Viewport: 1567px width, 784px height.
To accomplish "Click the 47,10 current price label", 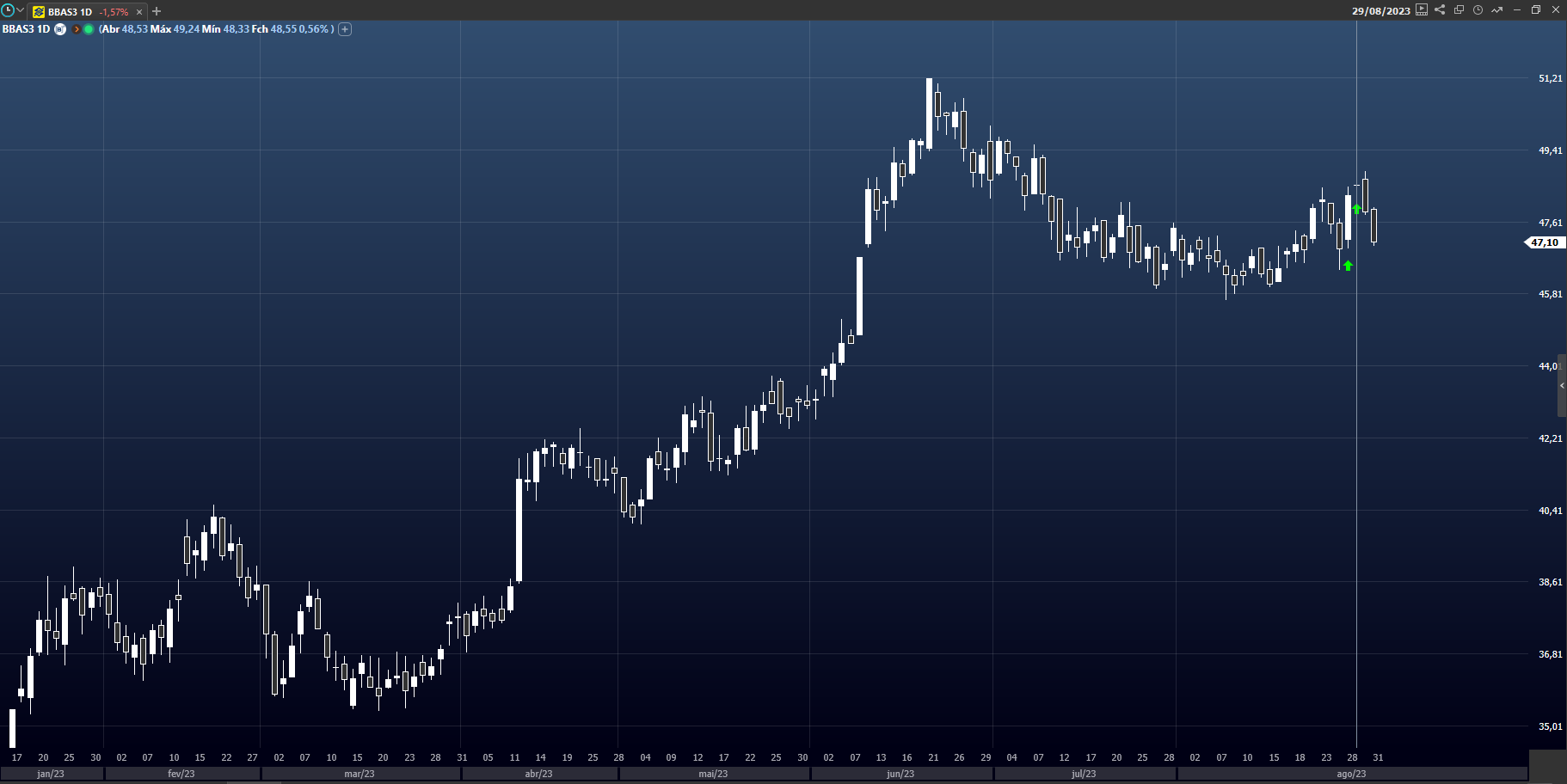I will pos(1545,242).
